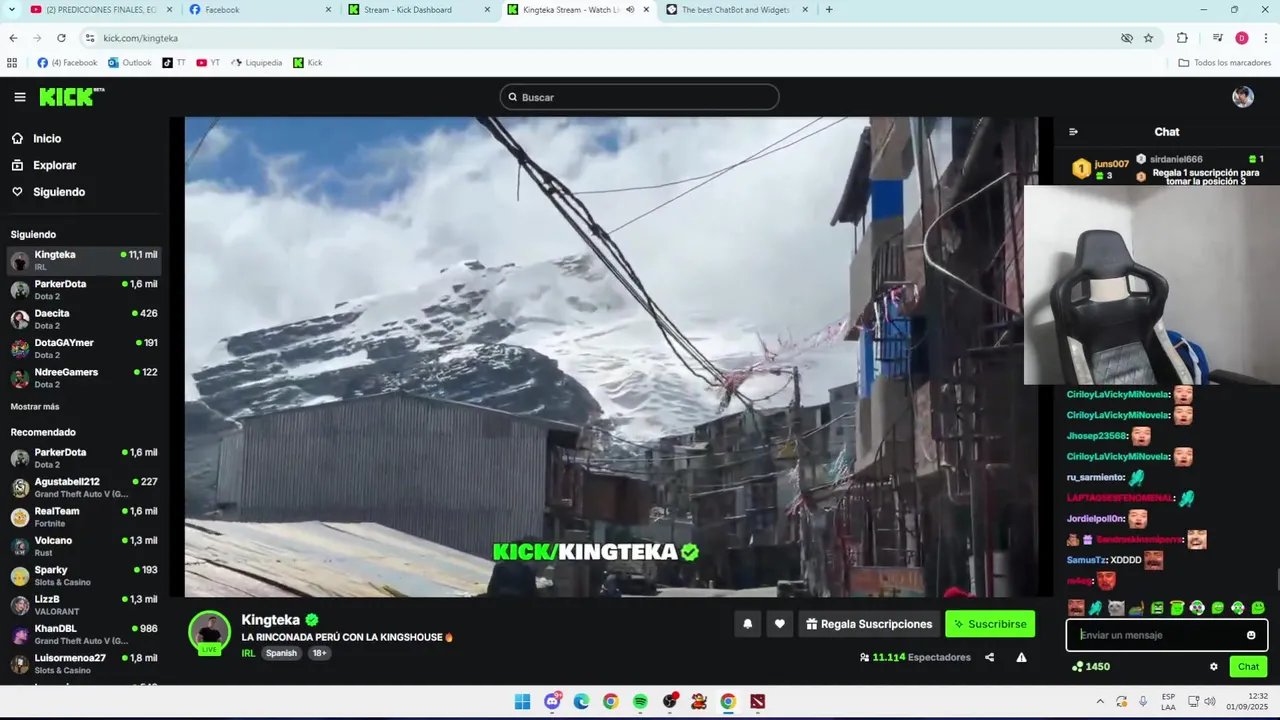Go back in browser history
Image resolution: width=1280 pixels, height=720 pixels.
(x=13, y=38)
